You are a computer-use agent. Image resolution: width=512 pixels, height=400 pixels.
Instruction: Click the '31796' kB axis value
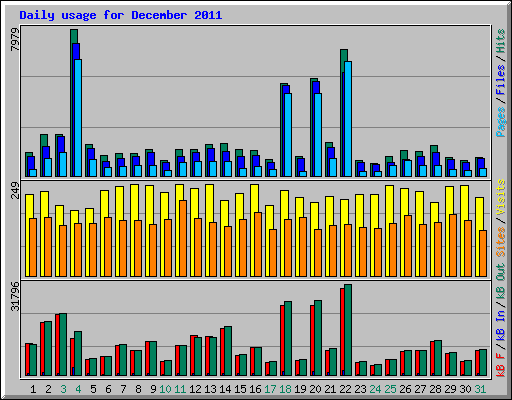15,296
